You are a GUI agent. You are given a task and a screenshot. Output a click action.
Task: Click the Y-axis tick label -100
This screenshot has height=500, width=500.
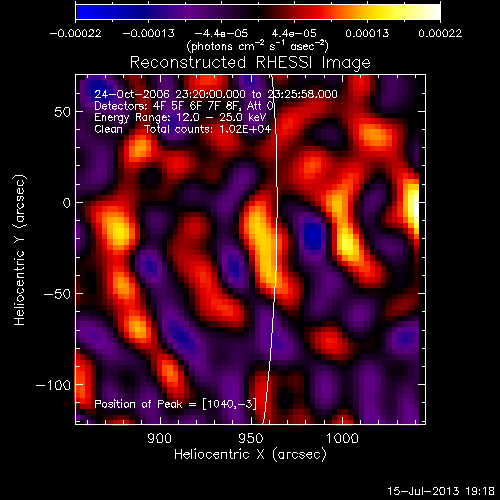(53, 385)
